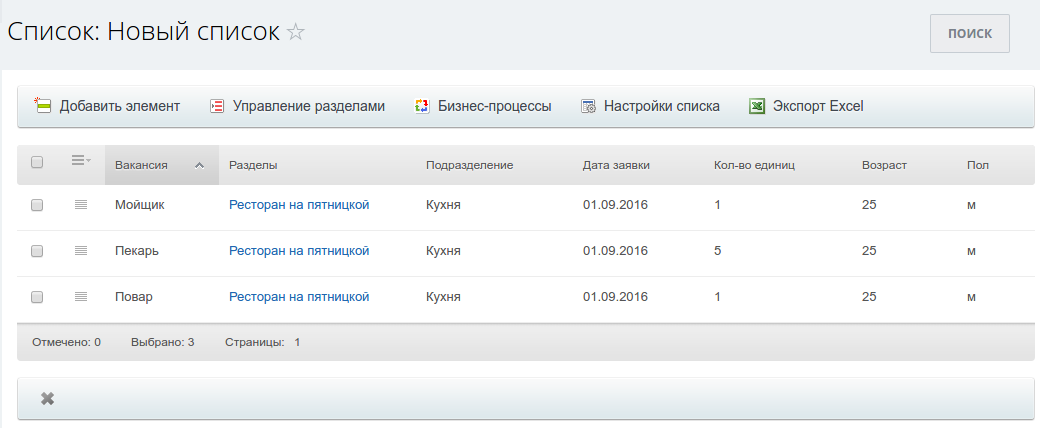Click age 25 in the Повар row
1040x428 pixels.
click(869, 297)
